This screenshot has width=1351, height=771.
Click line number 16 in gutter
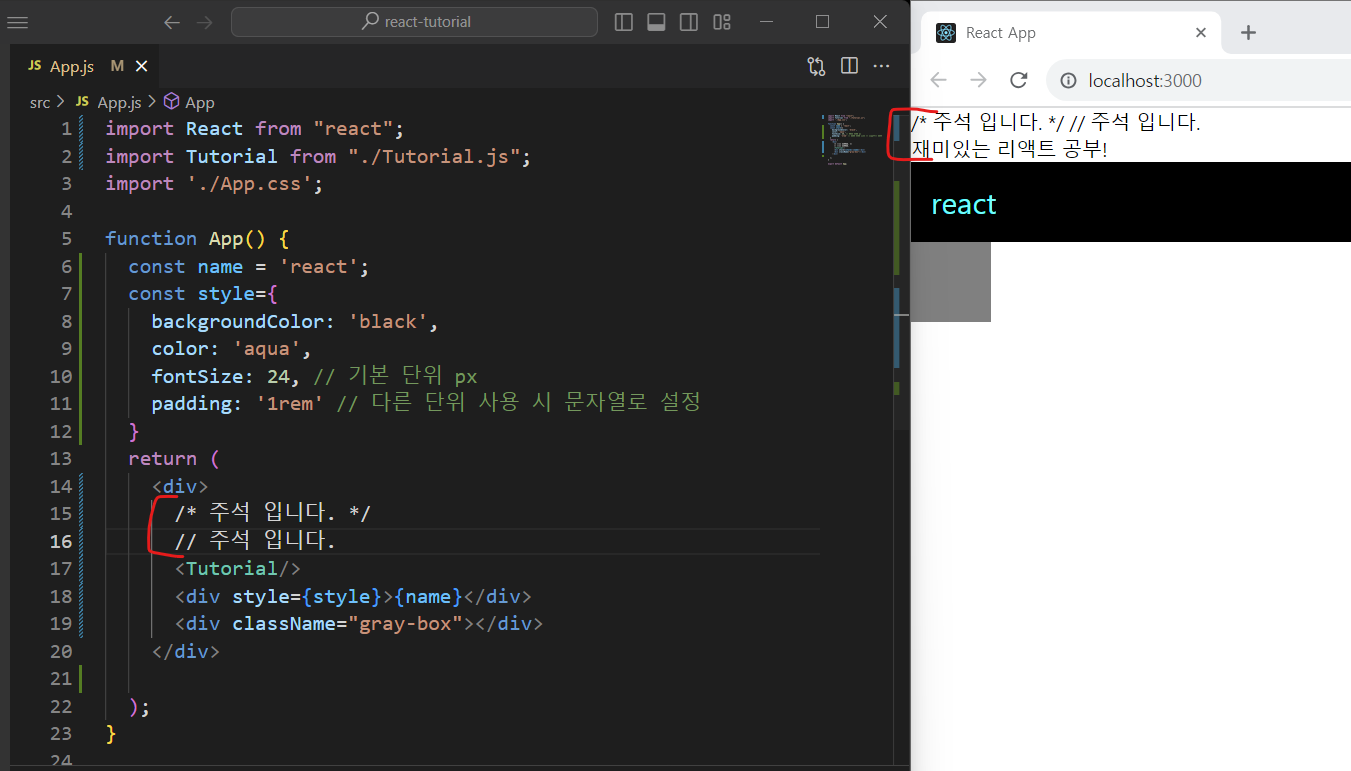60,541
